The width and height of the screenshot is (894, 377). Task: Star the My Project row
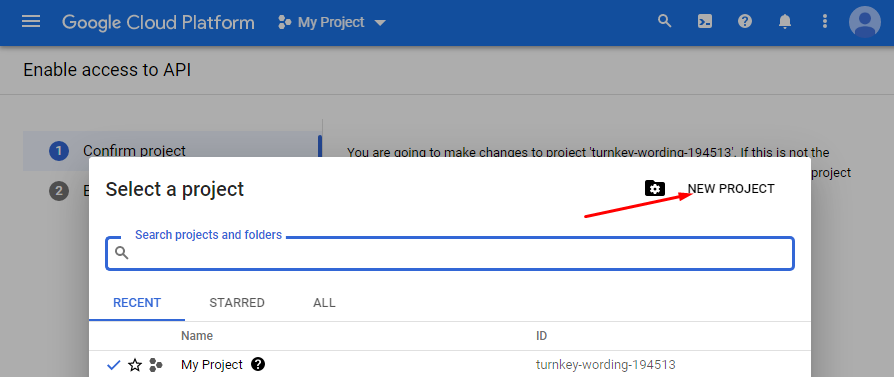(135, 365)
